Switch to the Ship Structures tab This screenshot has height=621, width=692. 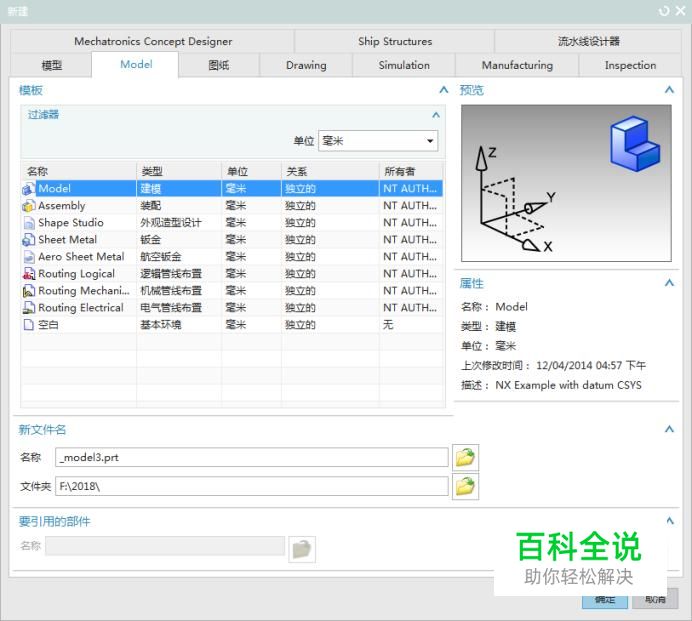click(x=395, y=41)
